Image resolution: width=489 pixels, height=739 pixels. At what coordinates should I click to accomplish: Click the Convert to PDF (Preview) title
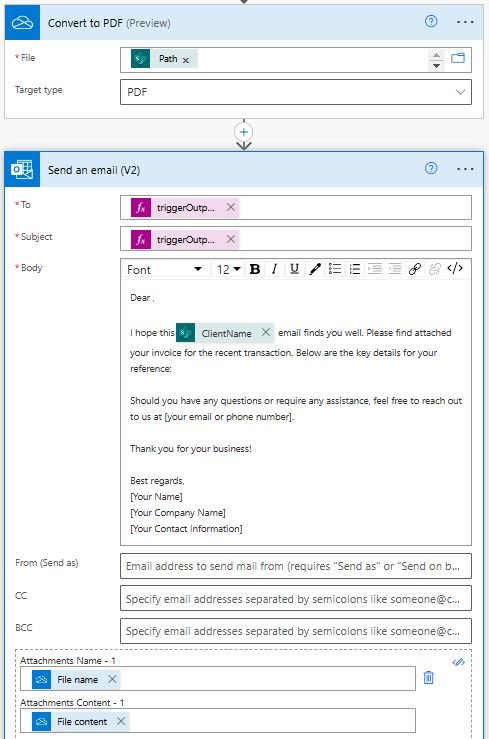pos(109,23)
